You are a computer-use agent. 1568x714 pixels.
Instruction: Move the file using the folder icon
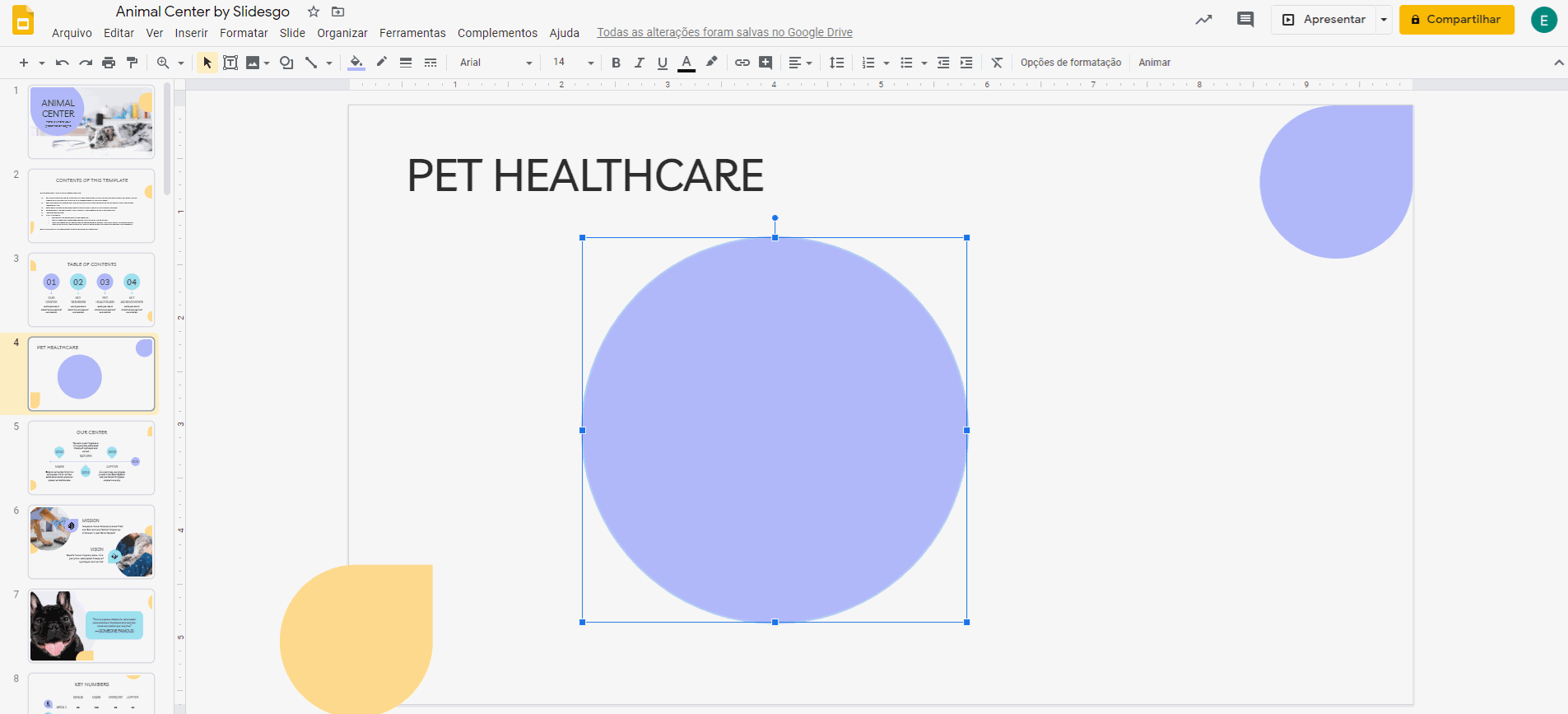[337, 12]
